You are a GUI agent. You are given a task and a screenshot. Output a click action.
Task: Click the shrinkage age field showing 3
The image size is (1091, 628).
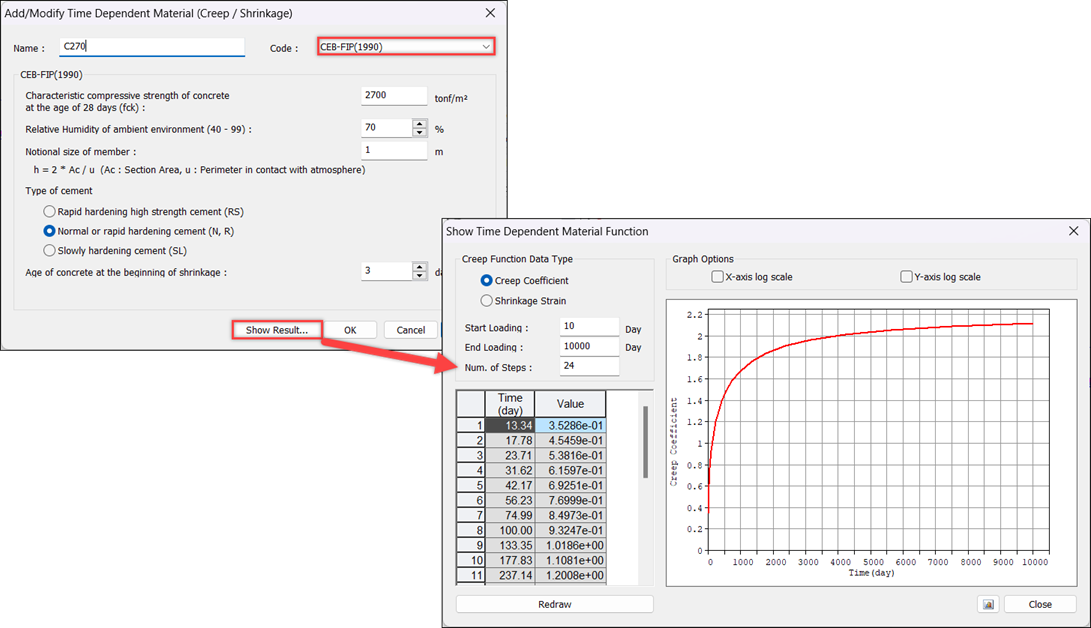click(x=386, y=271)
